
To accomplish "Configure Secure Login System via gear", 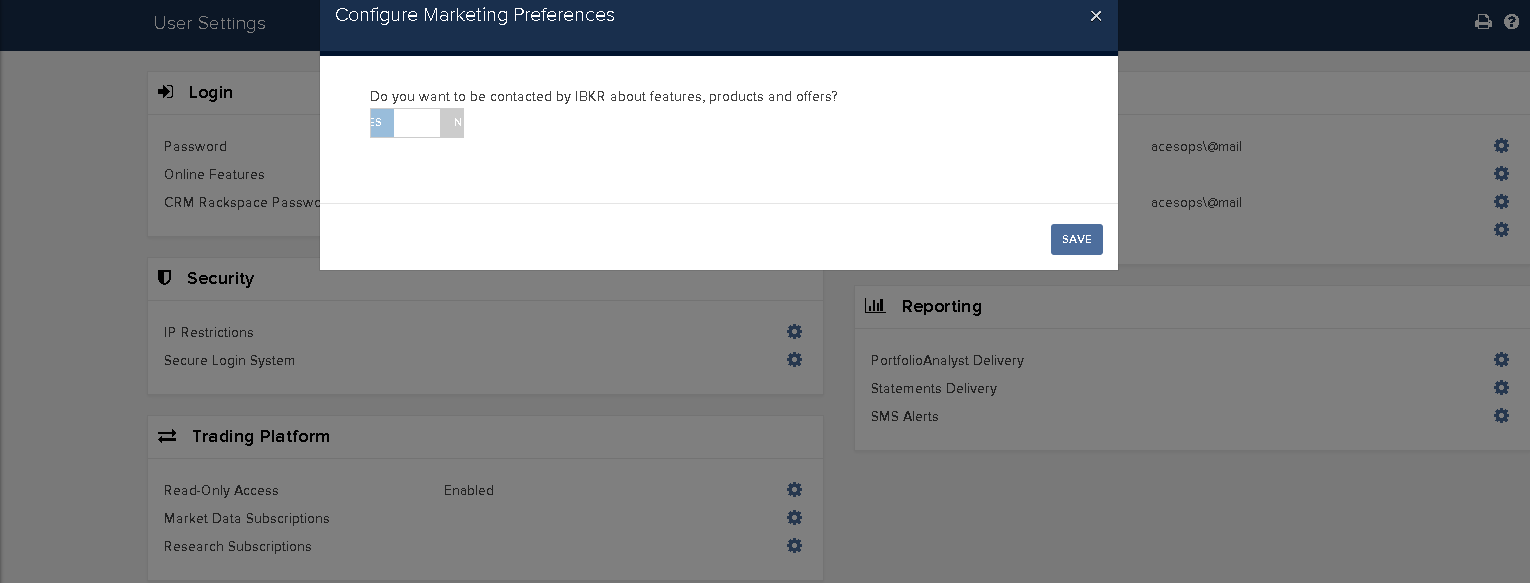I will click(794, 360).
